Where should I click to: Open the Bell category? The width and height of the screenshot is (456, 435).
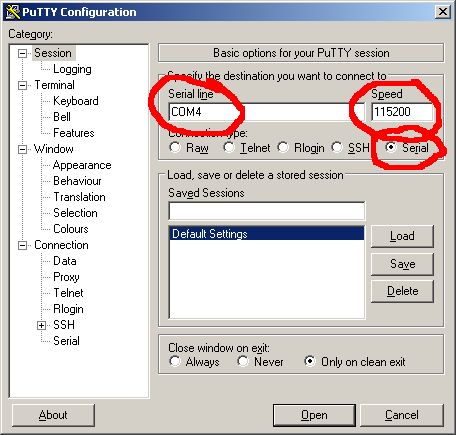pyautogui.click(x=62, y=117)
